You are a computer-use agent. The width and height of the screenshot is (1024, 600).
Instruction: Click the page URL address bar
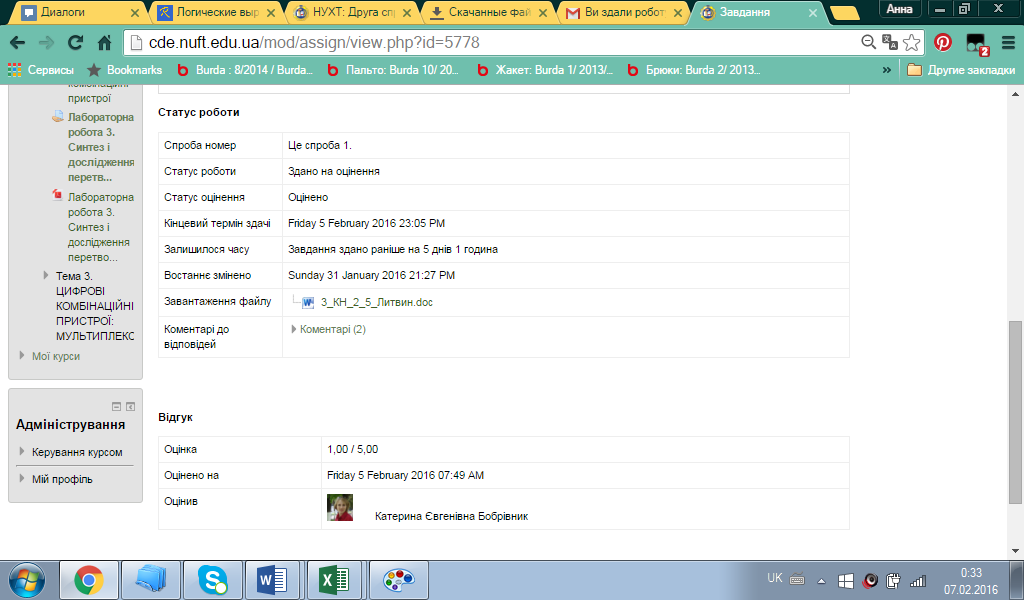[x=490, y=43]
